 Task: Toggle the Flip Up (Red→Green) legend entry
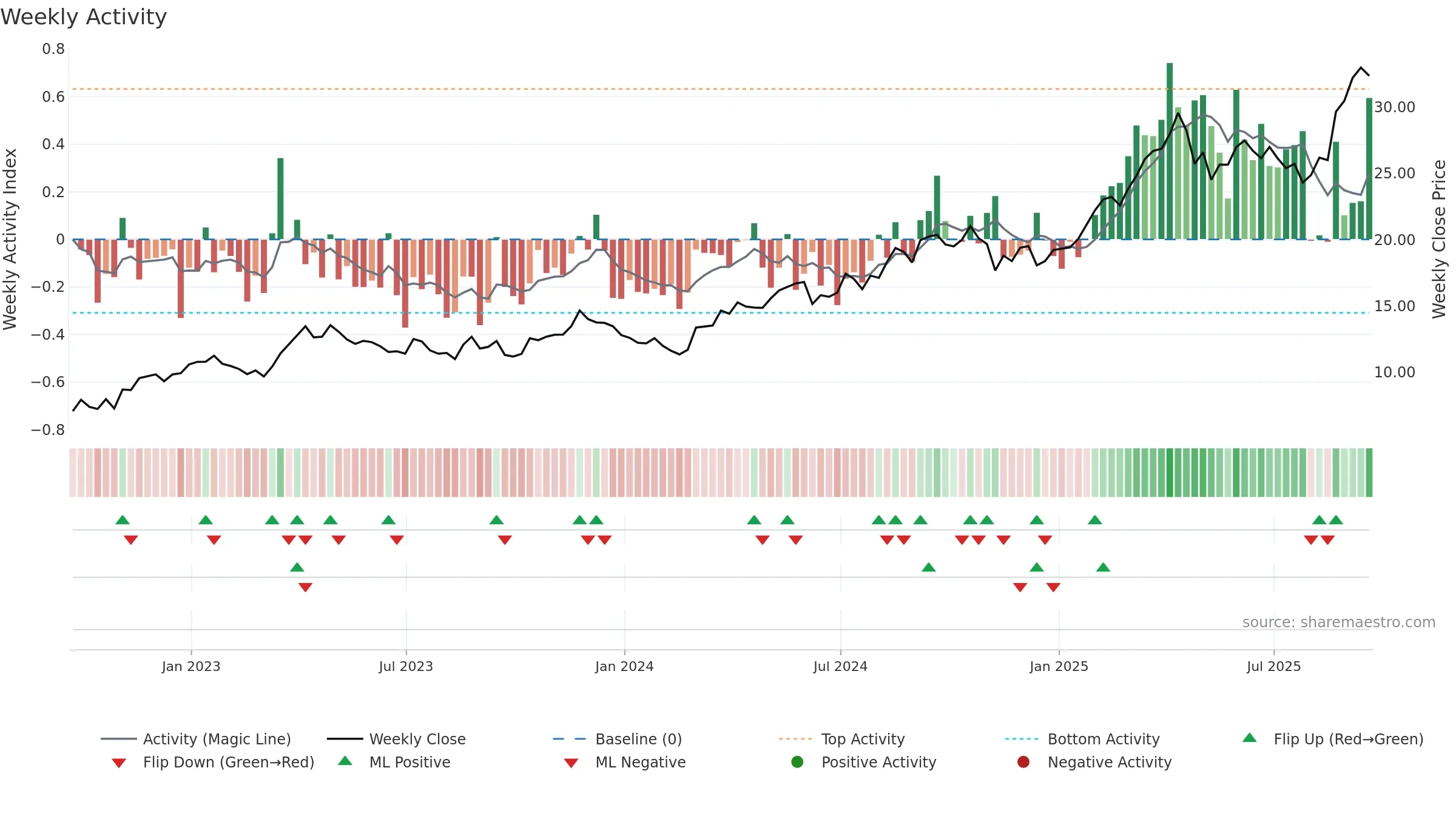point(1333,739)
